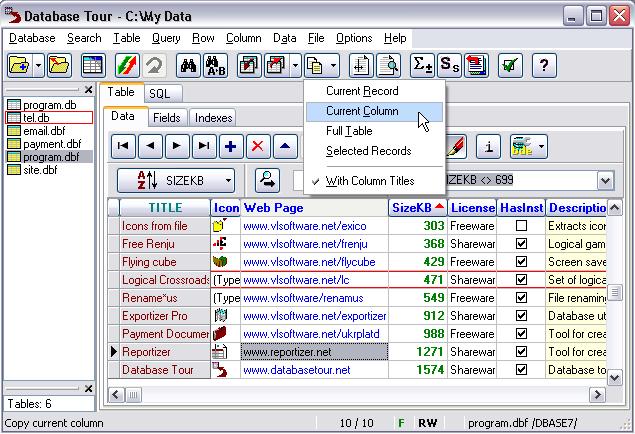
Task: Click the open database folder icon
Action: (x=19, y=65)
